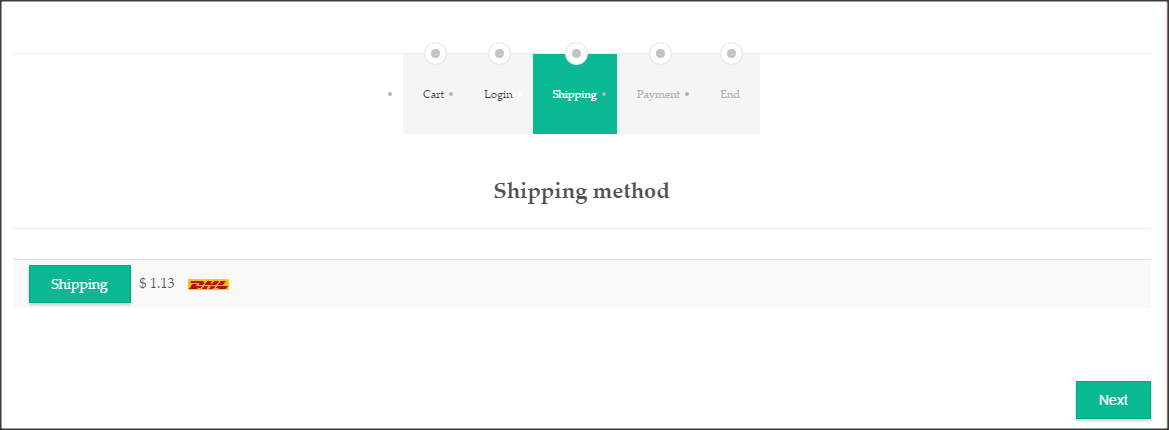Click the DHL carrier logo

(208, 285)
